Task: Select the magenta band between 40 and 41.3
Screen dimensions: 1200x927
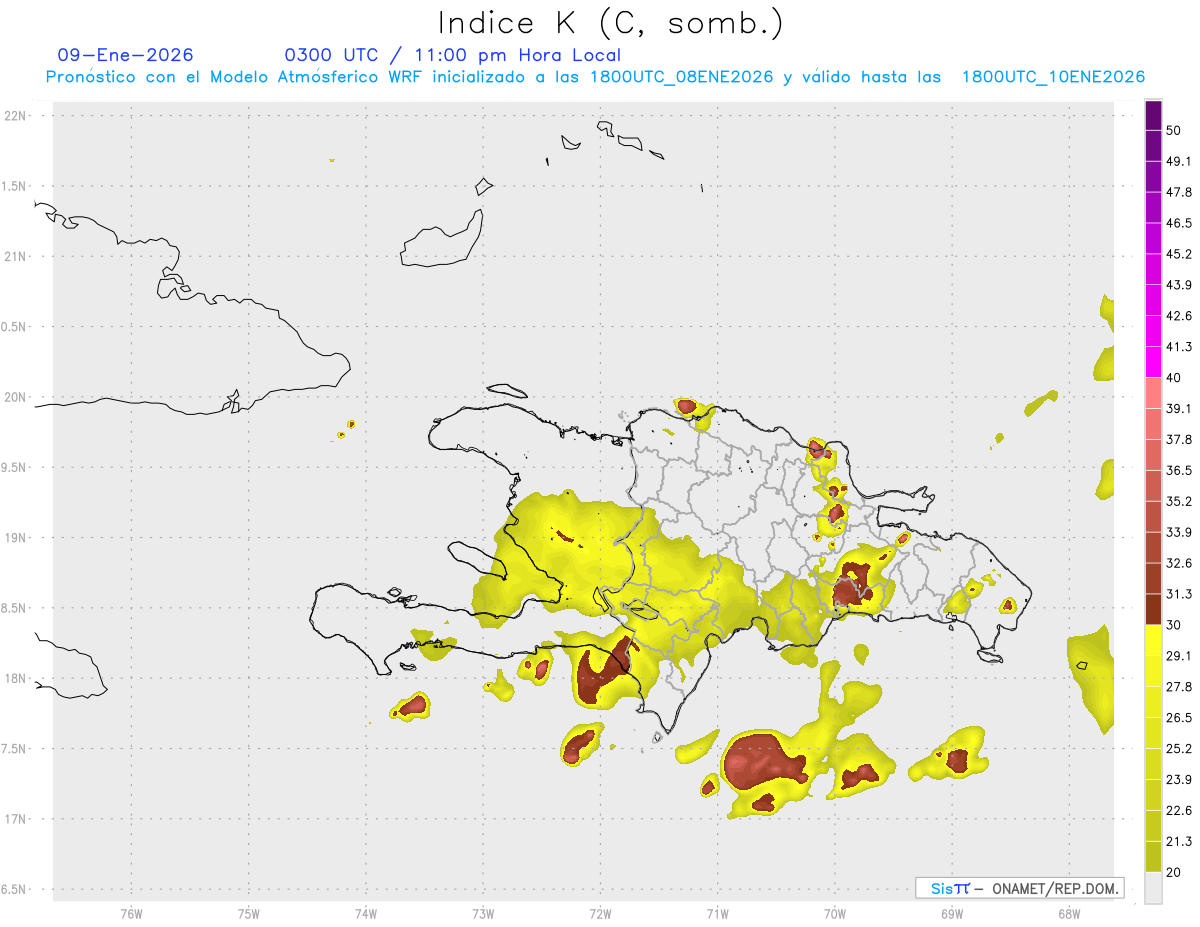Action: point(1154,363)
